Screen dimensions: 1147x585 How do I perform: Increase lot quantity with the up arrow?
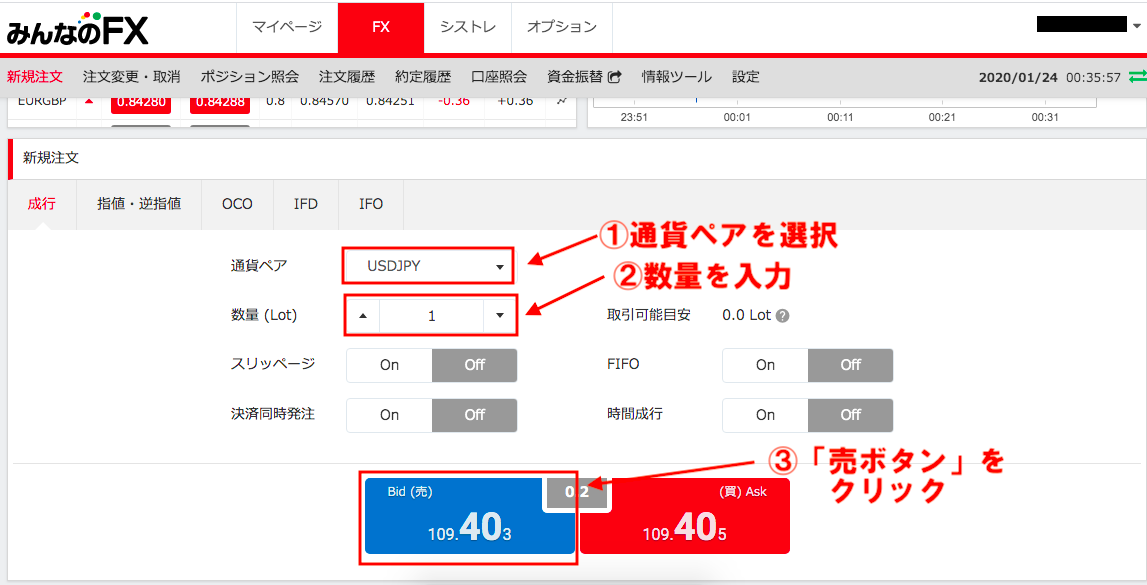pos(361,314)
